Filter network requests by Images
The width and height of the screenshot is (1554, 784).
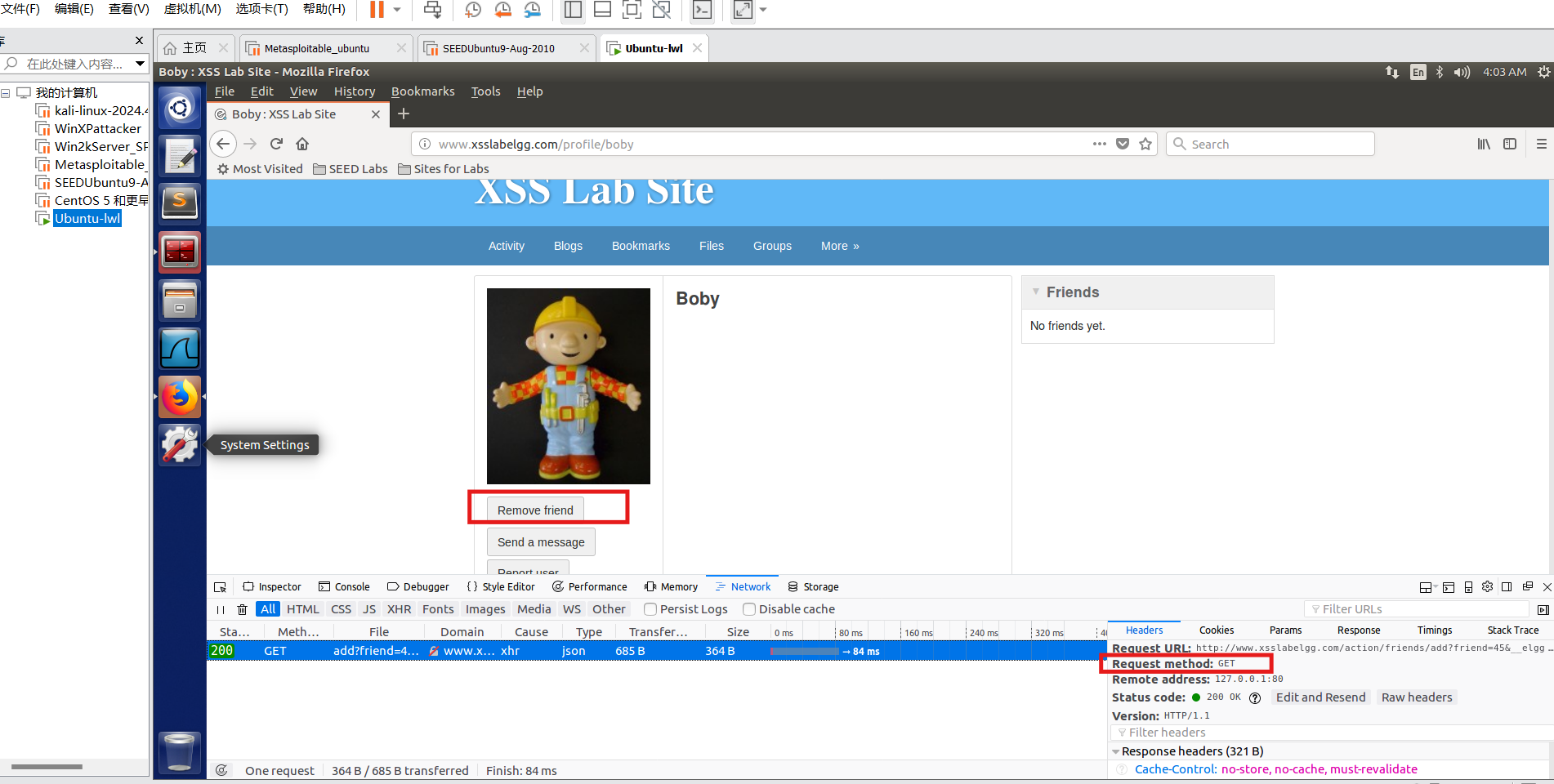tap(485, 609)
